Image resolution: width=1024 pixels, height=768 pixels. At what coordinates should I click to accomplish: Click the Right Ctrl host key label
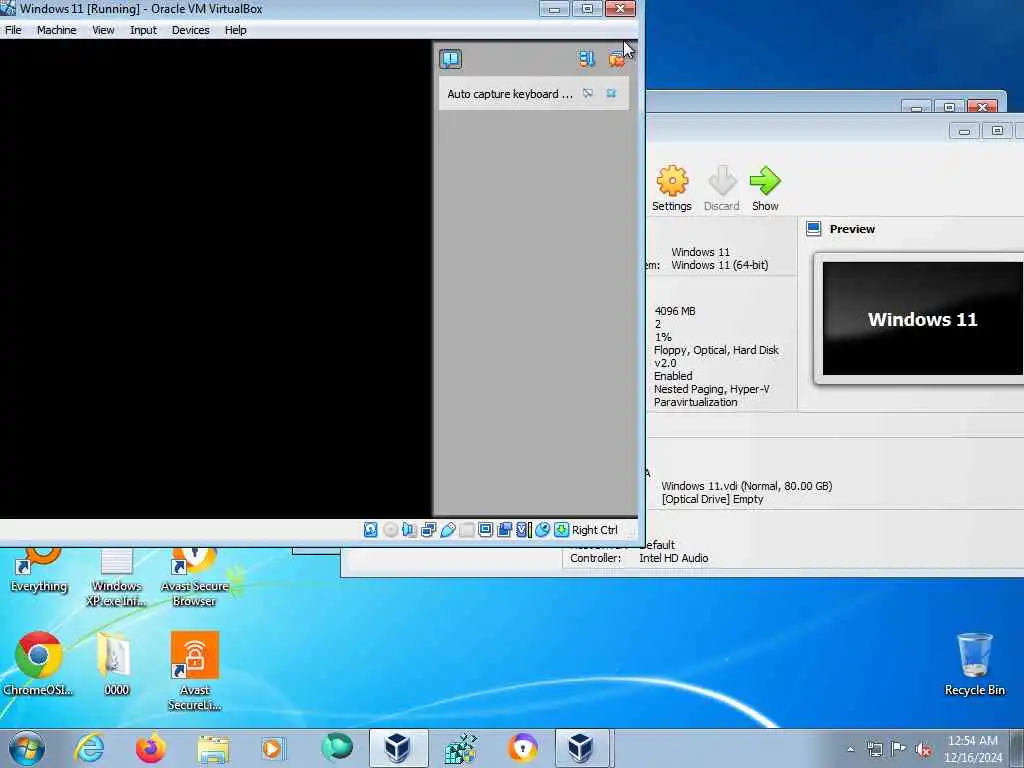click(x=594, y=530)
